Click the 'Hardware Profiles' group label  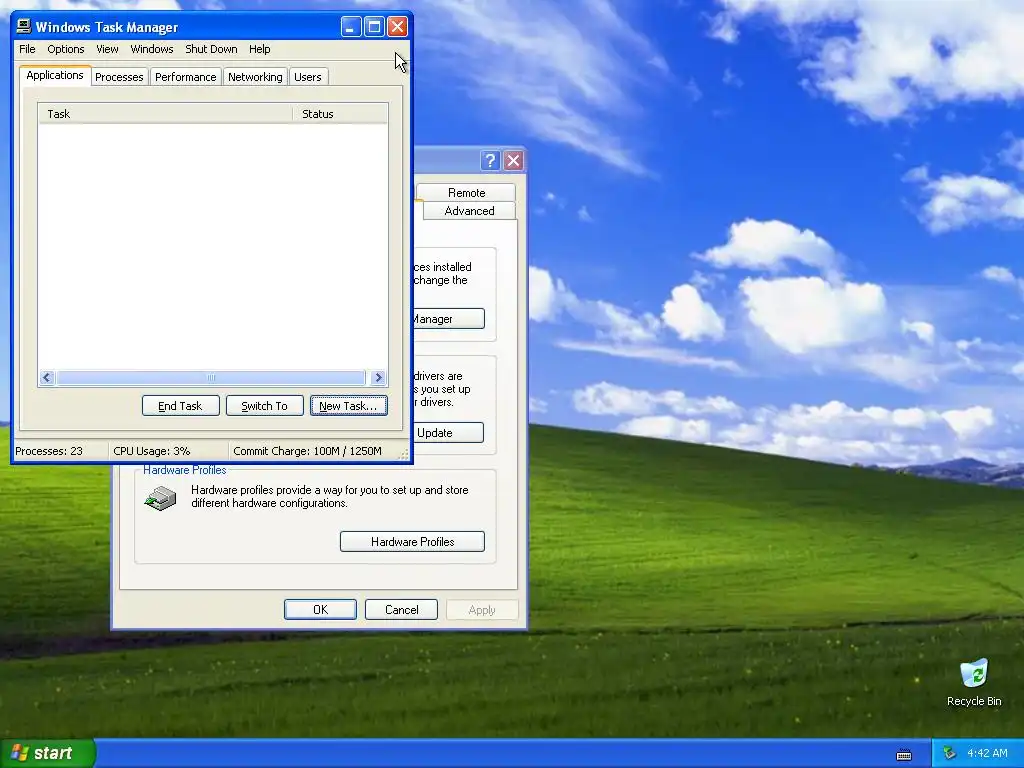click(185, 470)
